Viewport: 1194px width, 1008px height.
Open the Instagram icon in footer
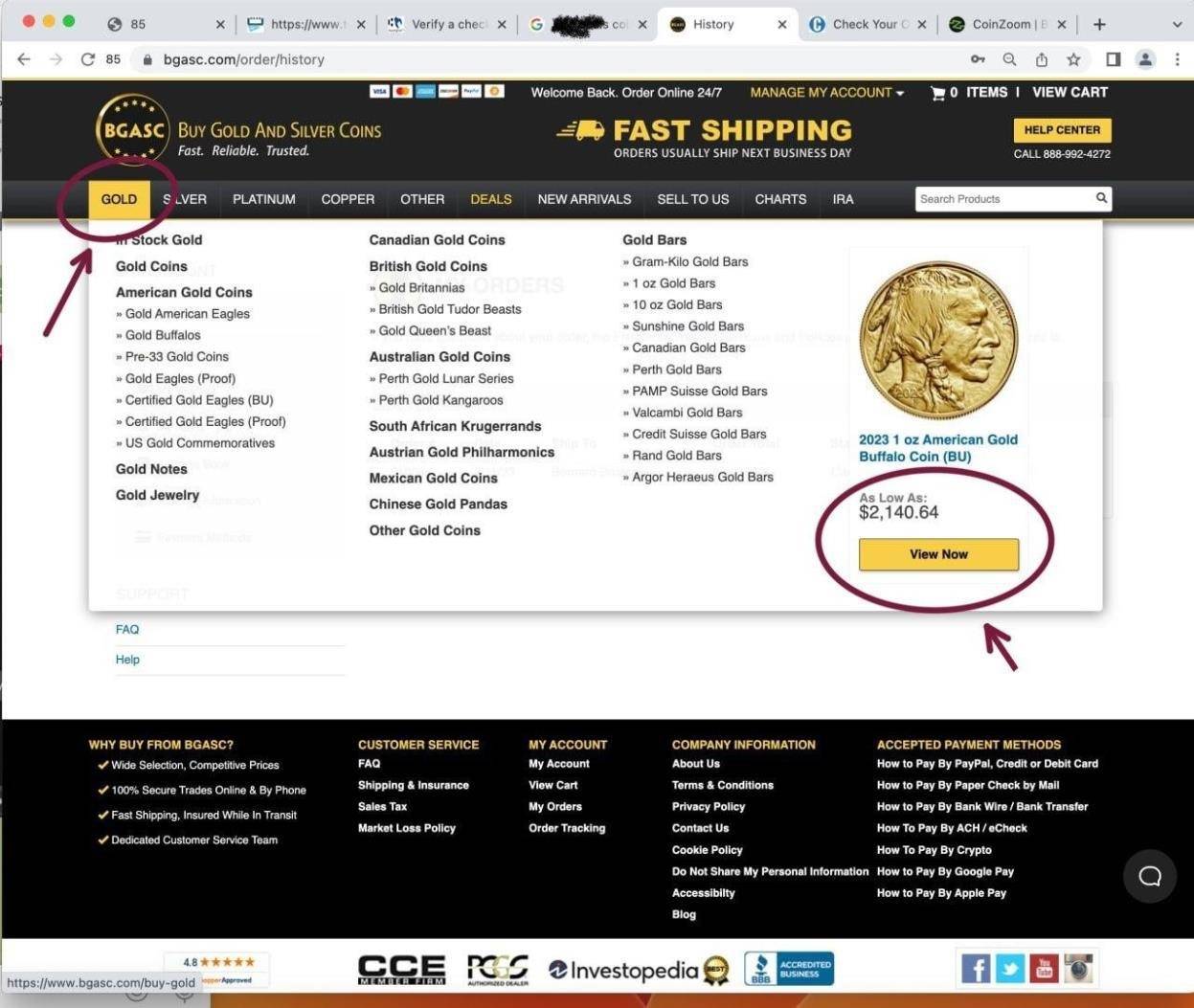point(1079,969)
